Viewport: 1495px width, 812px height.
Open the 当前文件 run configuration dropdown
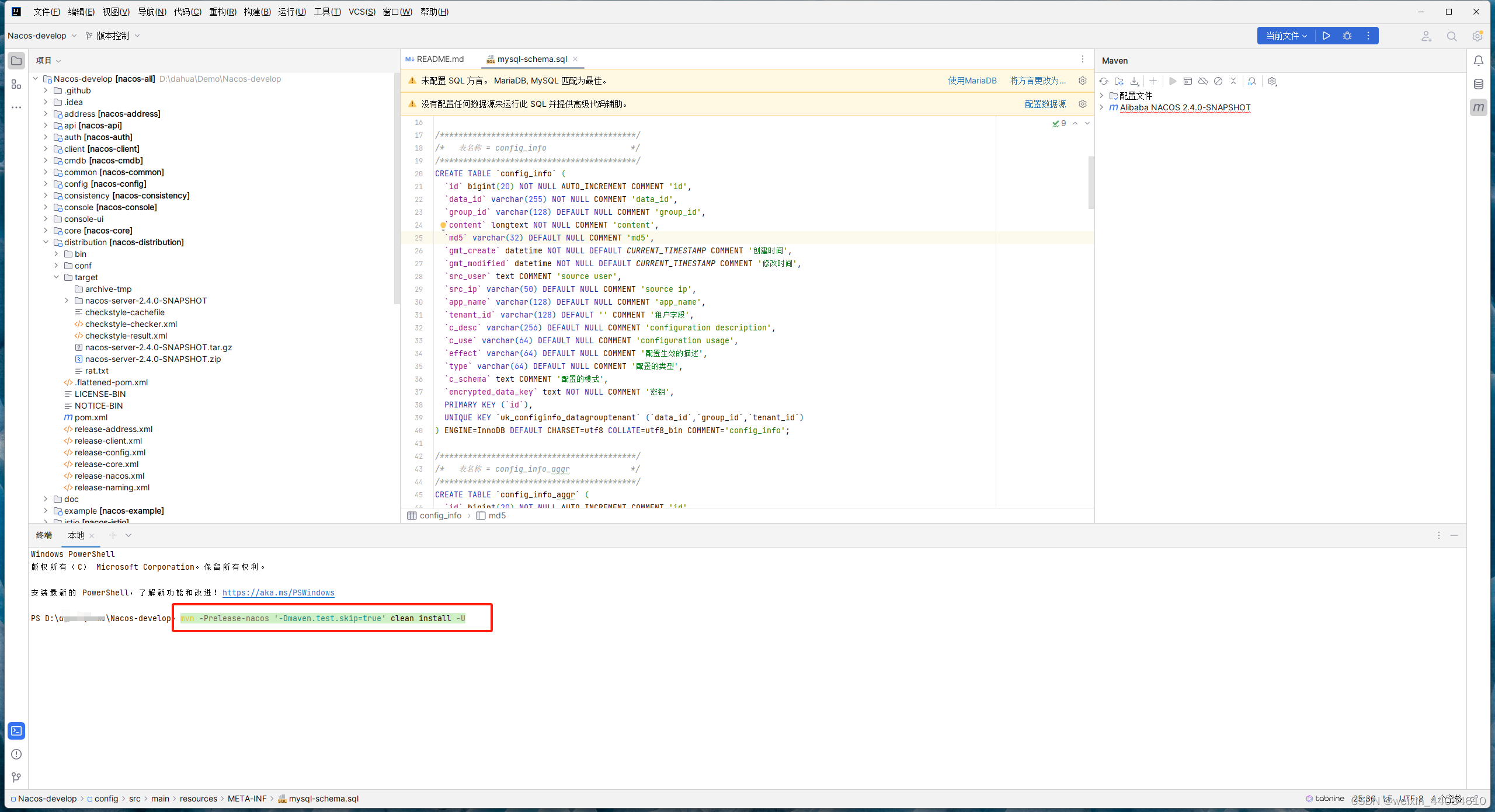1287,36
